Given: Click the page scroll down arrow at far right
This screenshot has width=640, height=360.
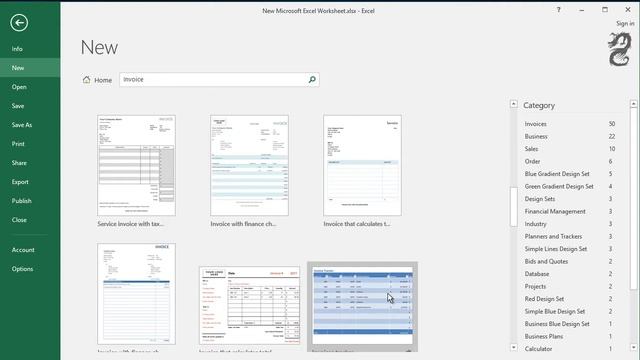Looking at the screenshot, I should pyautogui.click(x=633, y=347).
